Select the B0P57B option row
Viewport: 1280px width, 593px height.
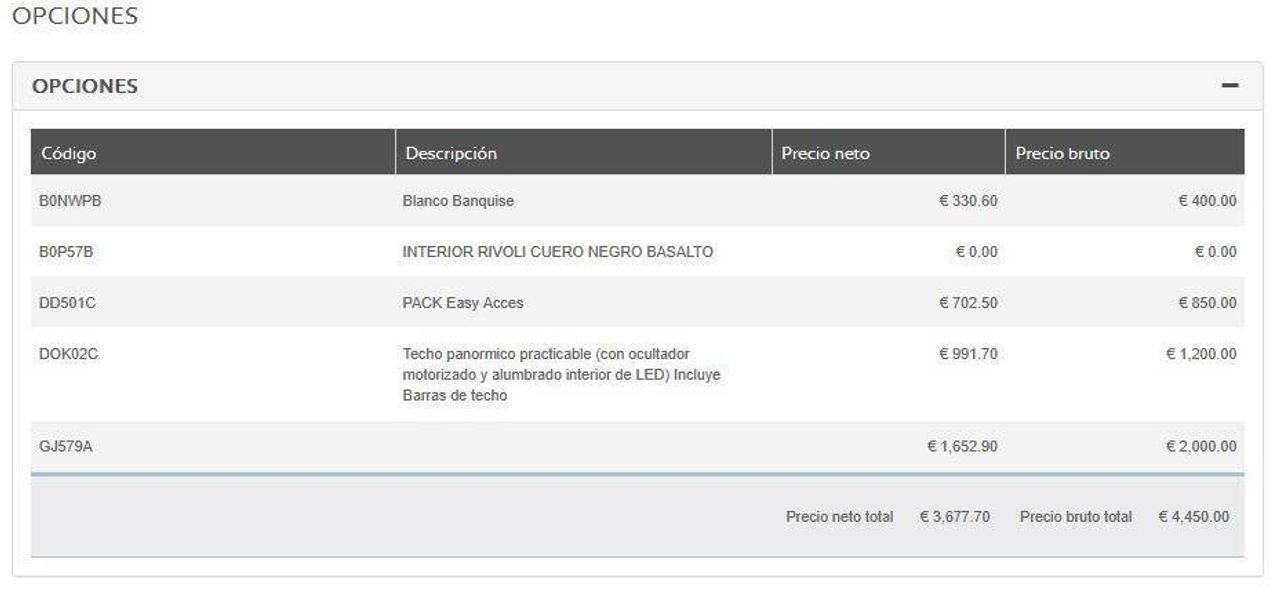638,252
